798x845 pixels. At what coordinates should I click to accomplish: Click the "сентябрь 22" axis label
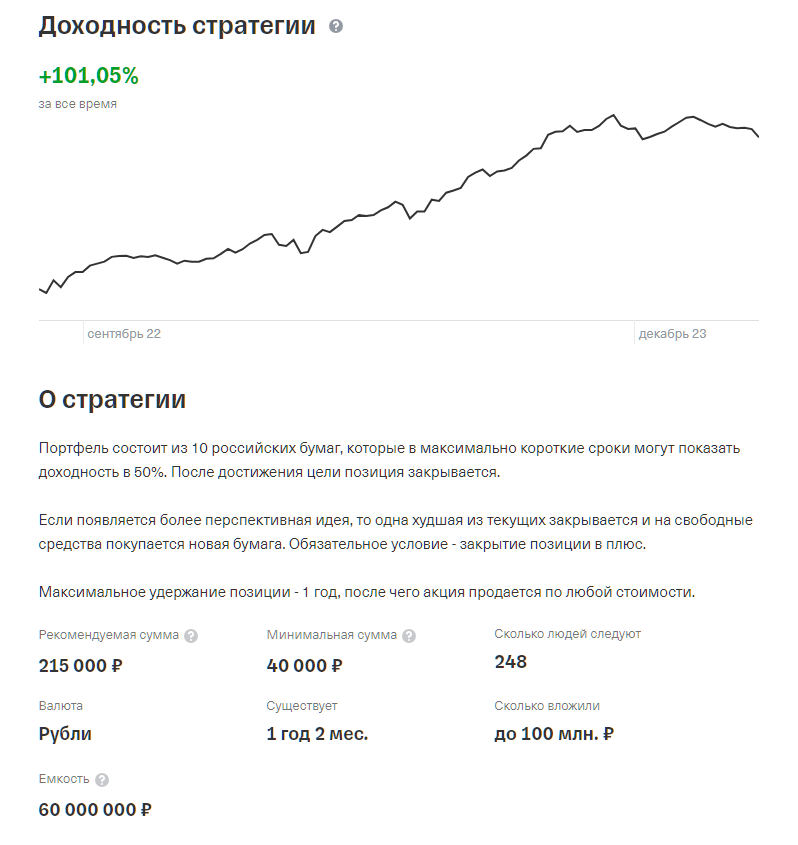pos(124,334)
